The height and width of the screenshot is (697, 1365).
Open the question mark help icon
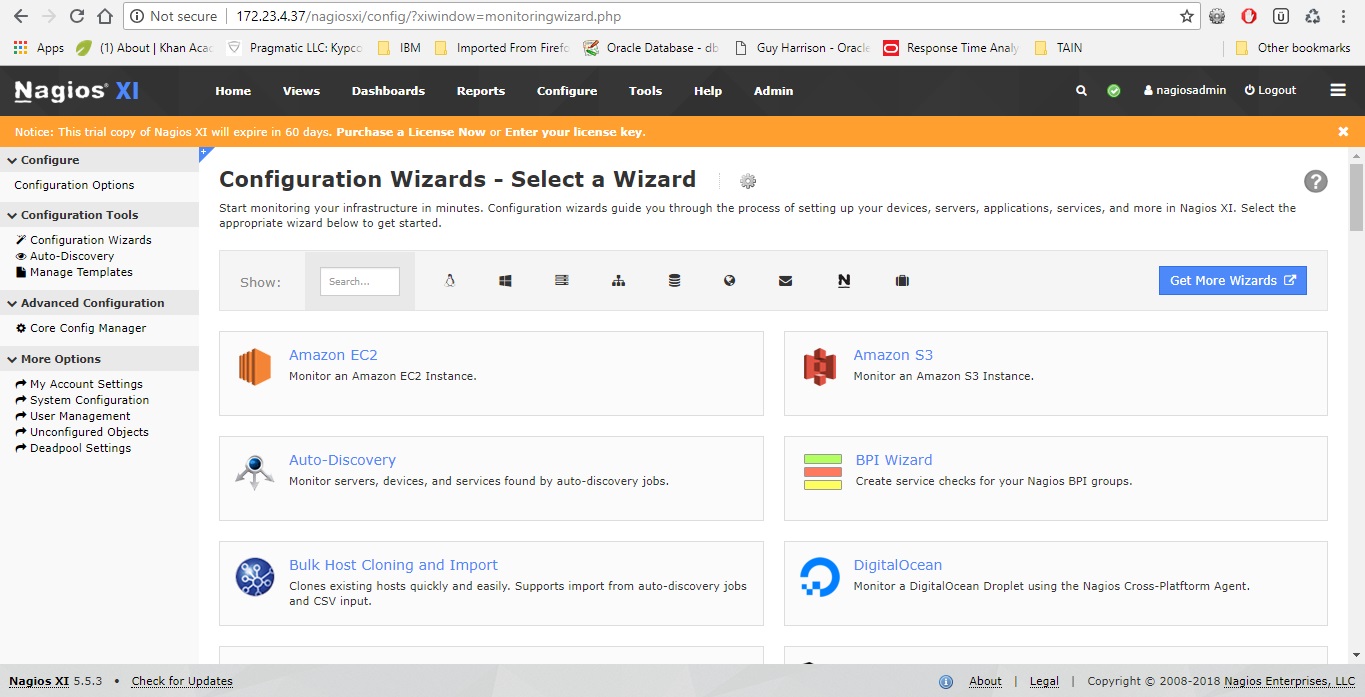[1316, 181]
